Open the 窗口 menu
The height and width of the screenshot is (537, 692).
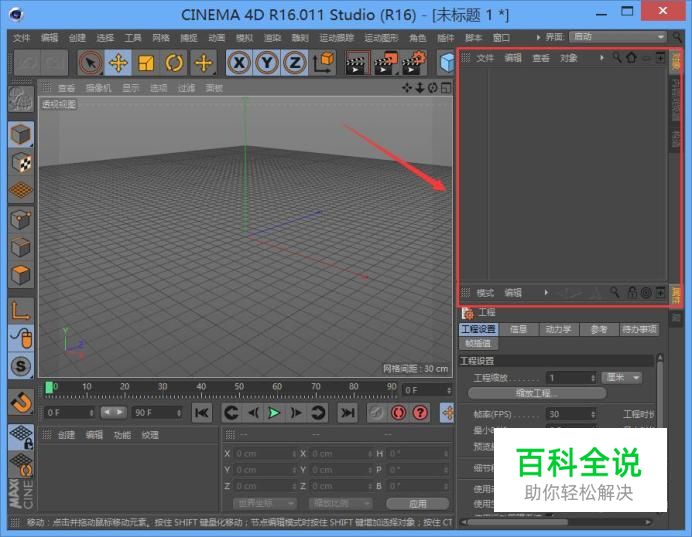click(501, 38)
